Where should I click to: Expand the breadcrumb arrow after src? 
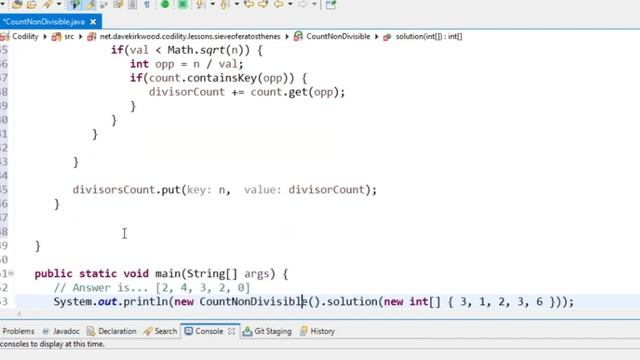point(80,37)
